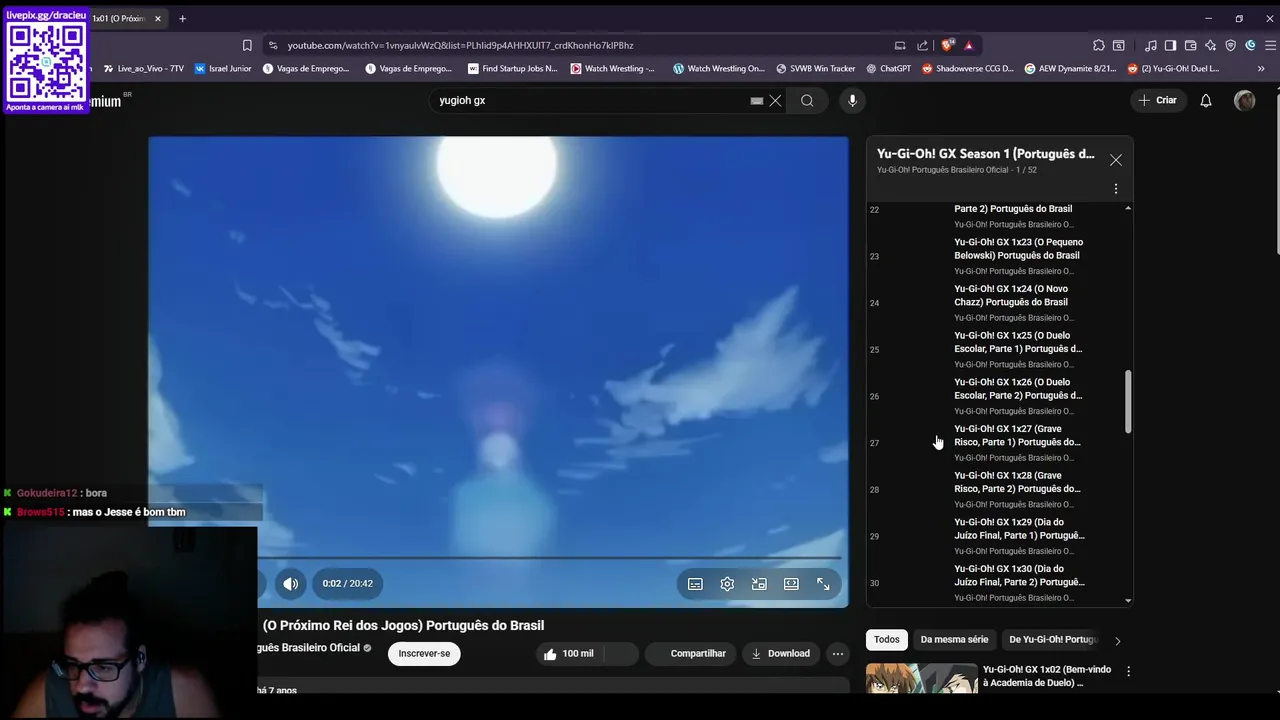Clear the yugioh gx search text

click(x=775, y=100)
